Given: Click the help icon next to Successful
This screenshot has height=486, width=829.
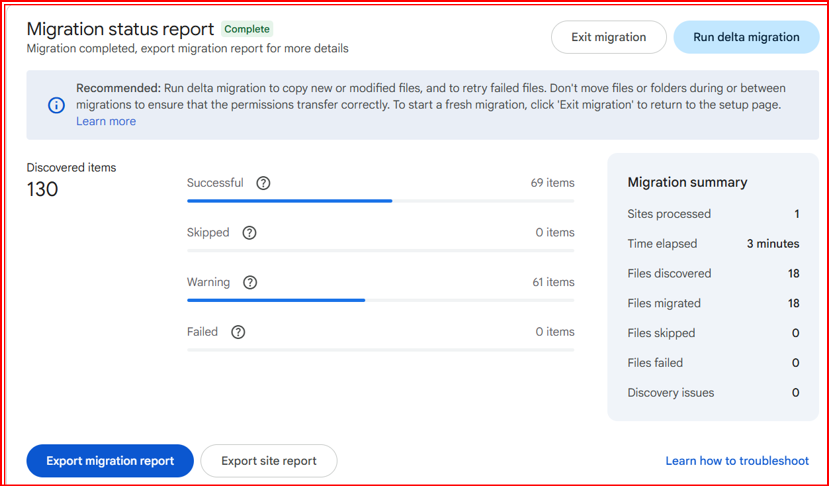Looking at the screenshot, I should pyautogui.click(x=263, y=183).
